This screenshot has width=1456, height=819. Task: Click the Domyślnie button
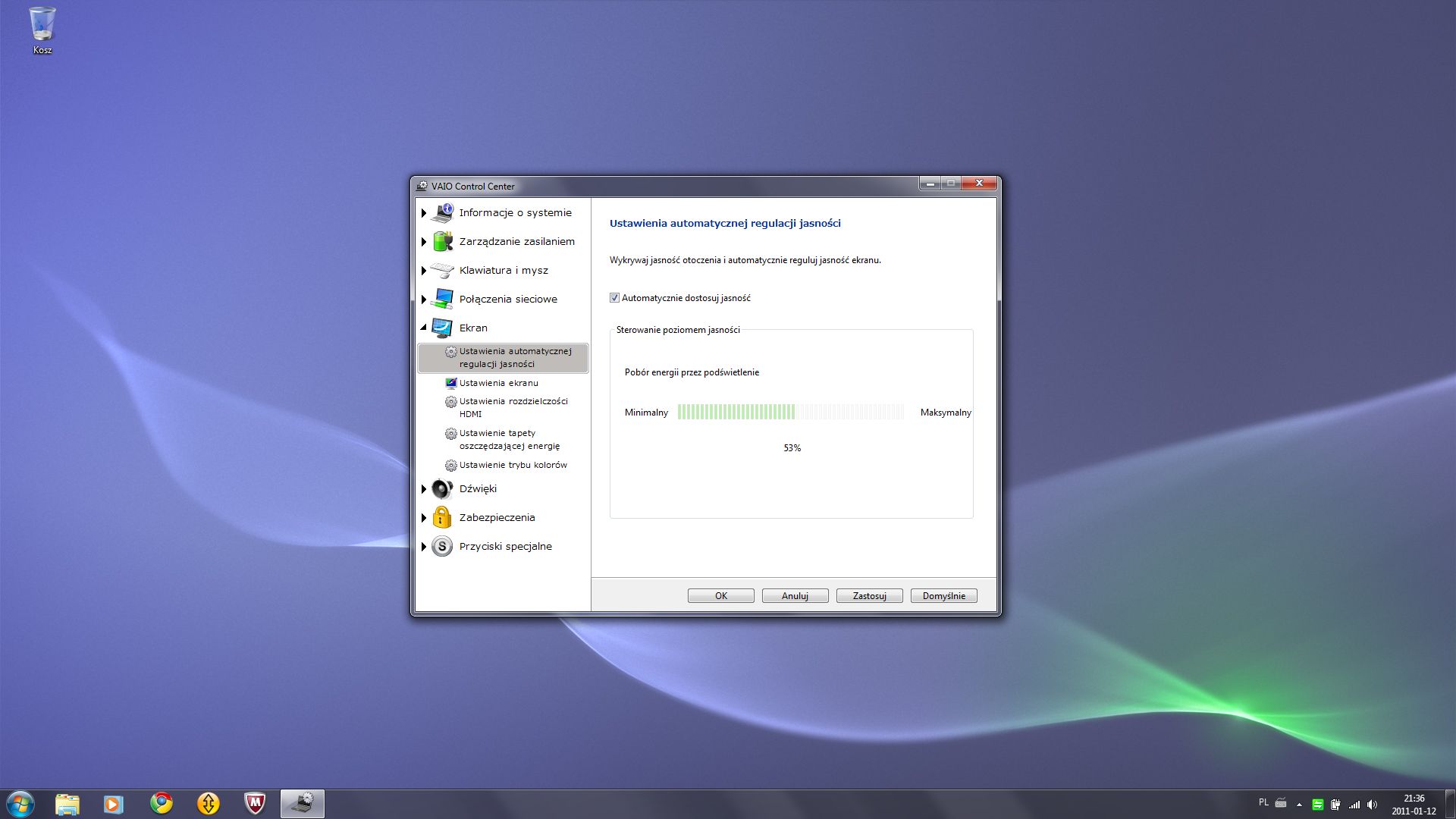click(x=944, y=596)
